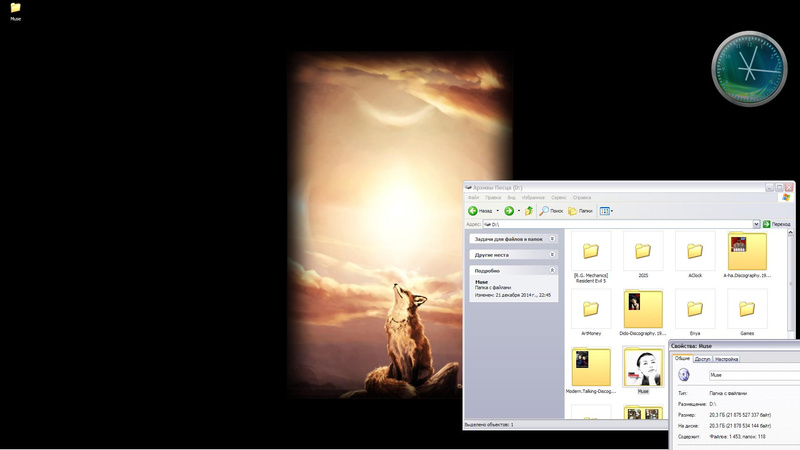Open the Views icon in toolbar
This screenshot has width=800, height=450.
coord(605,211)
